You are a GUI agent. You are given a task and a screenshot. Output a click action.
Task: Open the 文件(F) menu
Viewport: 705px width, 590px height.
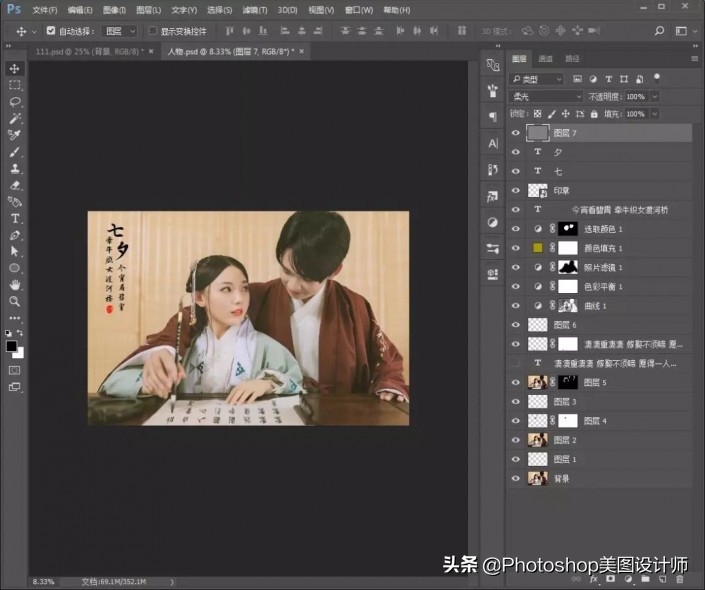[45, 10]
